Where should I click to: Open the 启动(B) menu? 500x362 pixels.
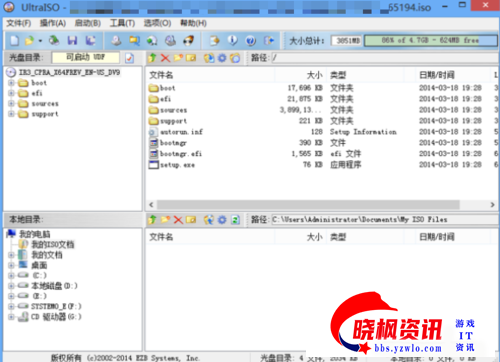(x=87, y=23)
